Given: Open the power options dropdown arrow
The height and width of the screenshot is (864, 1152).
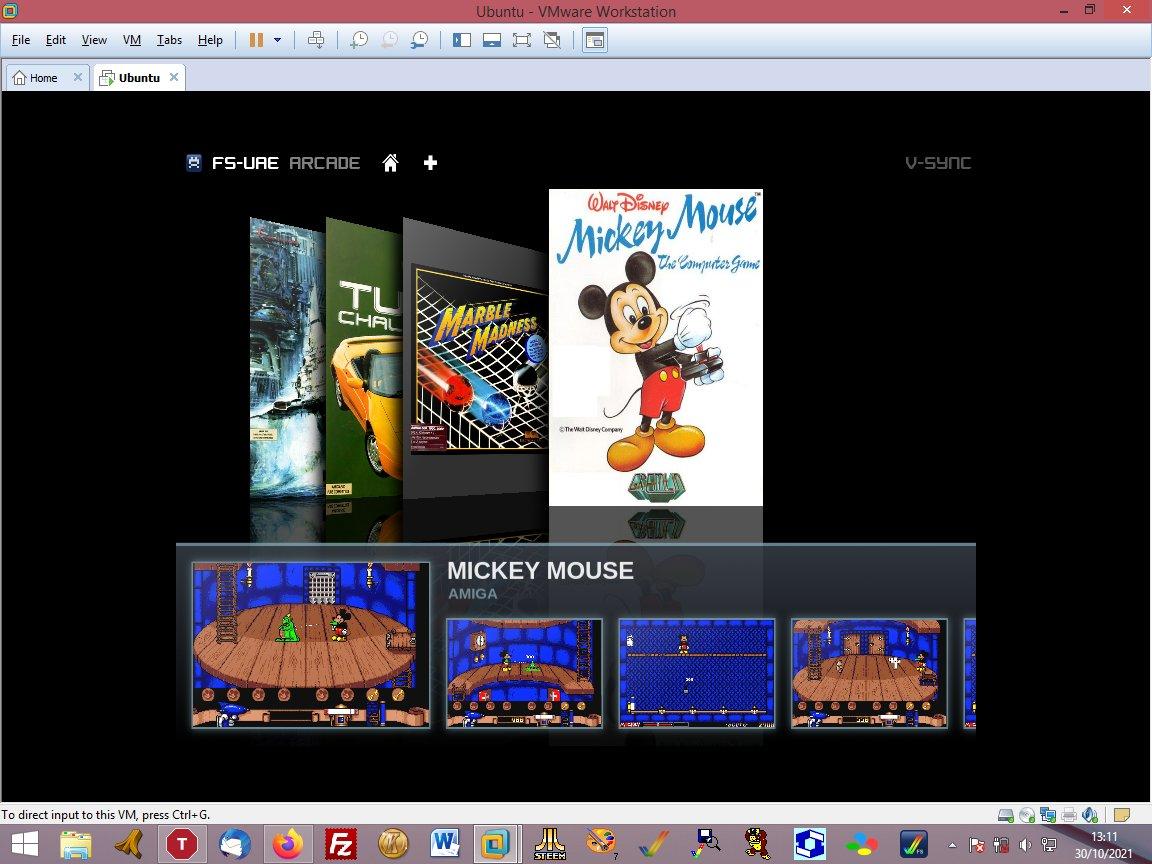Looking at the screenshot, I should (x=277, y=40).
